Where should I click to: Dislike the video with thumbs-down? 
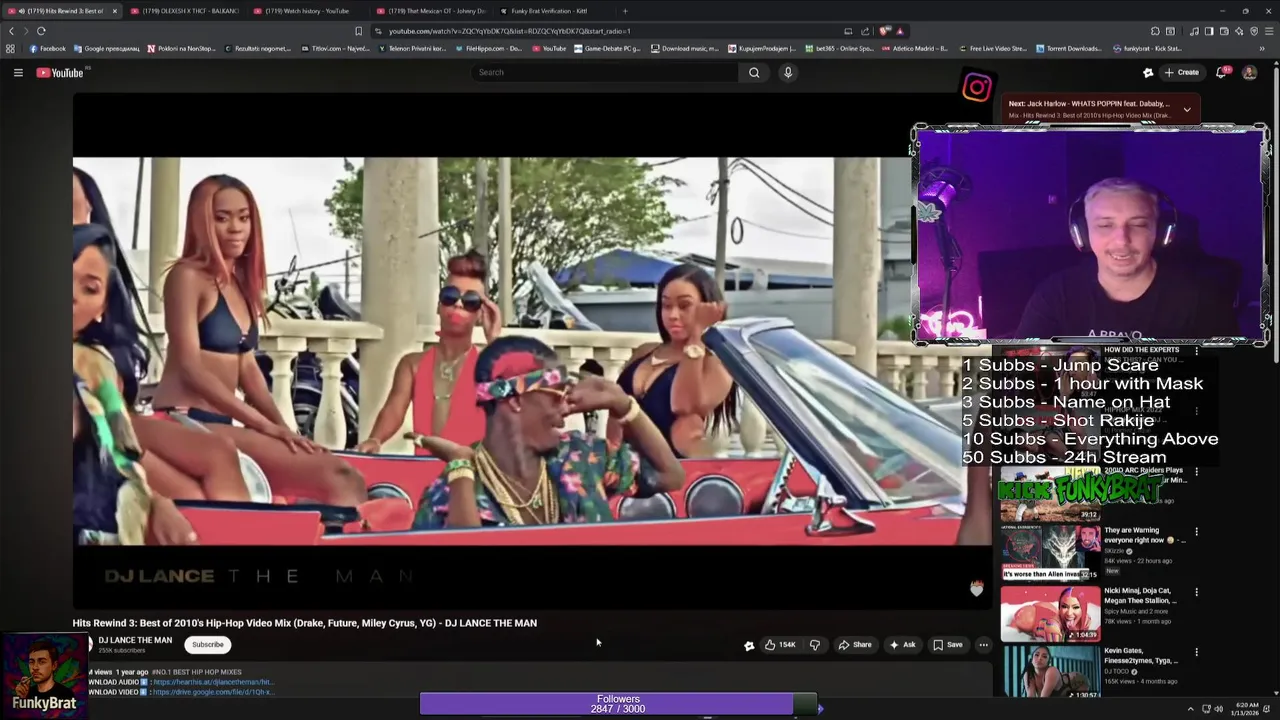815,645
